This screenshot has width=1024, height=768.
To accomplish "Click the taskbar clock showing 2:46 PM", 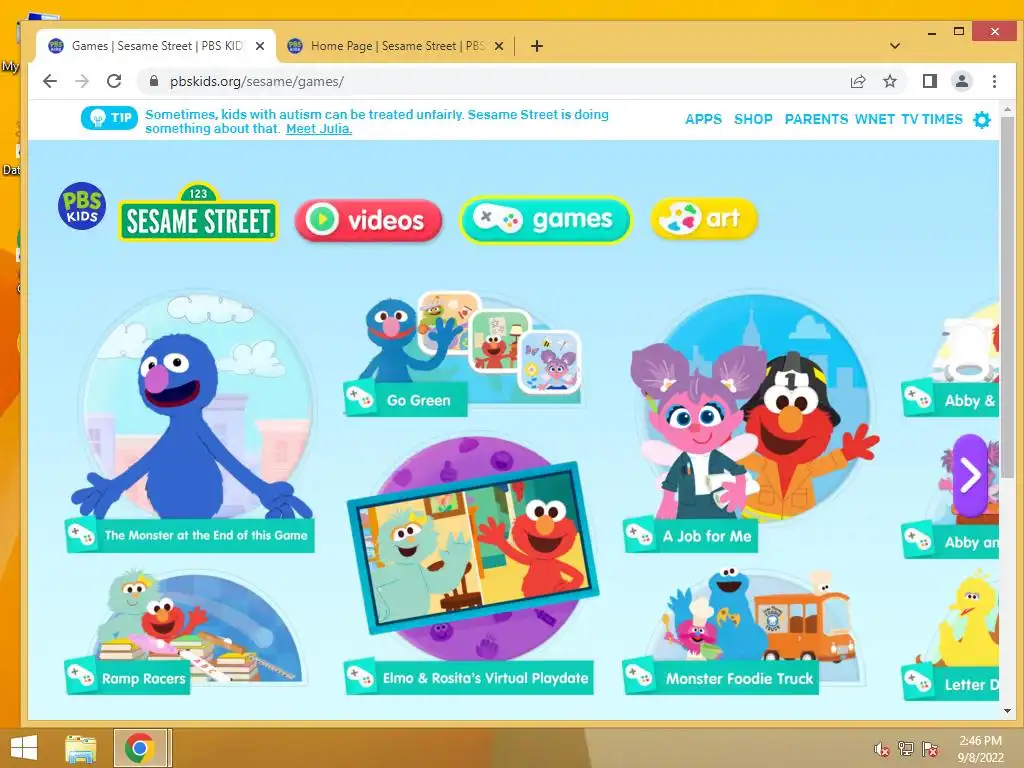I will tap(980, 749).
